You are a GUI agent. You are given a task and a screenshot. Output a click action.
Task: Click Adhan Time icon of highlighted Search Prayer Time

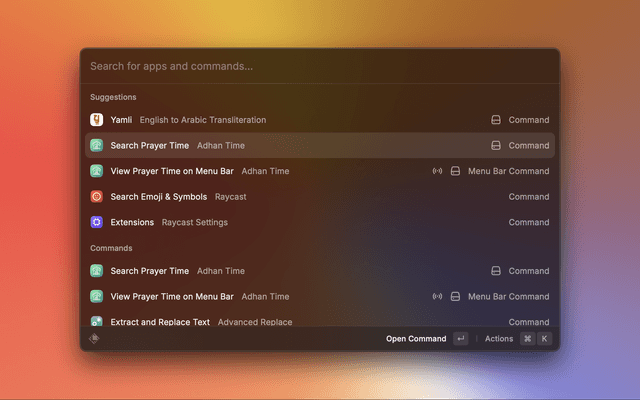tap(97, 146)
